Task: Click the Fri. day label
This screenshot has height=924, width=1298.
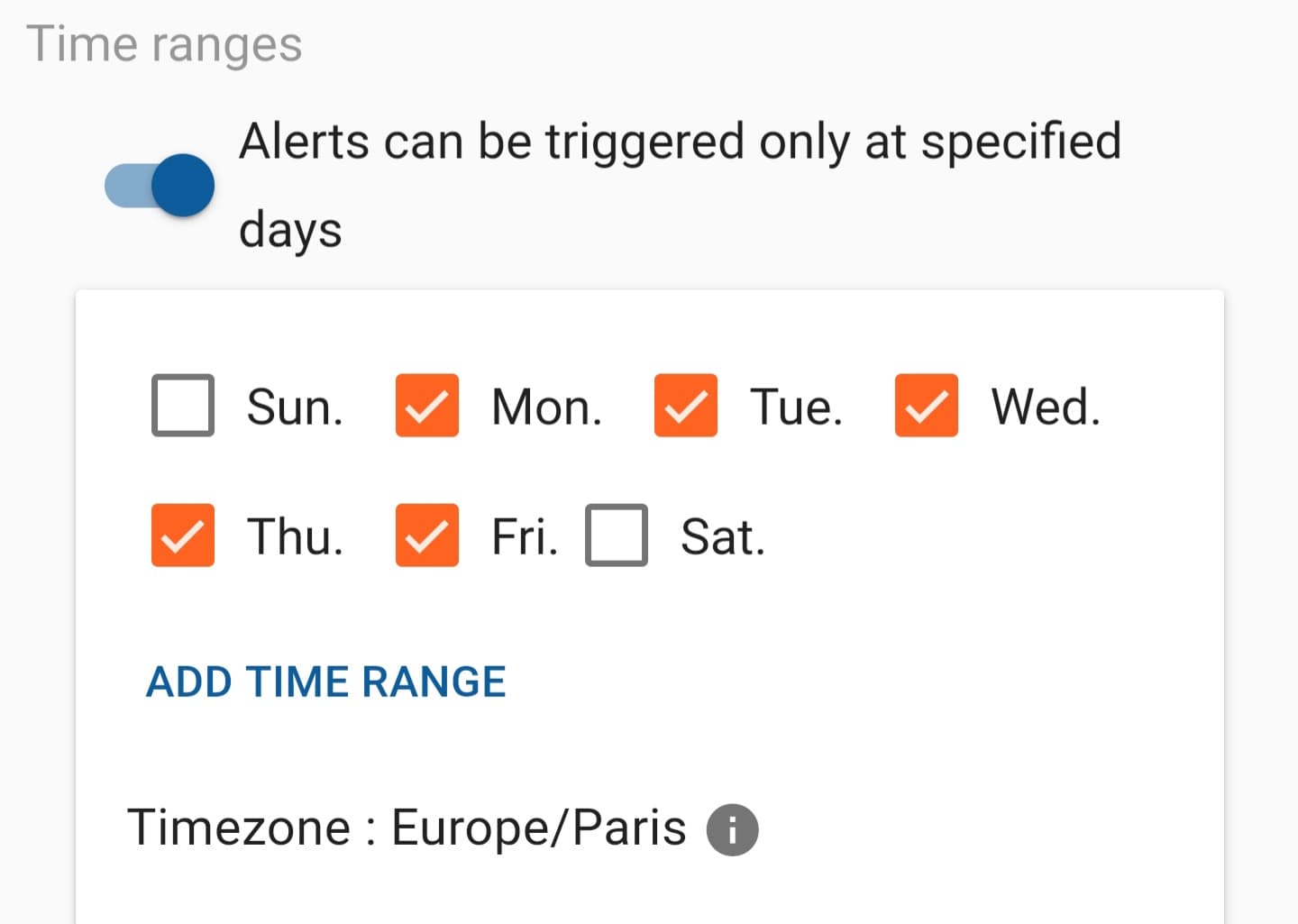Action: pyautogui.click(x=526, y=537)
